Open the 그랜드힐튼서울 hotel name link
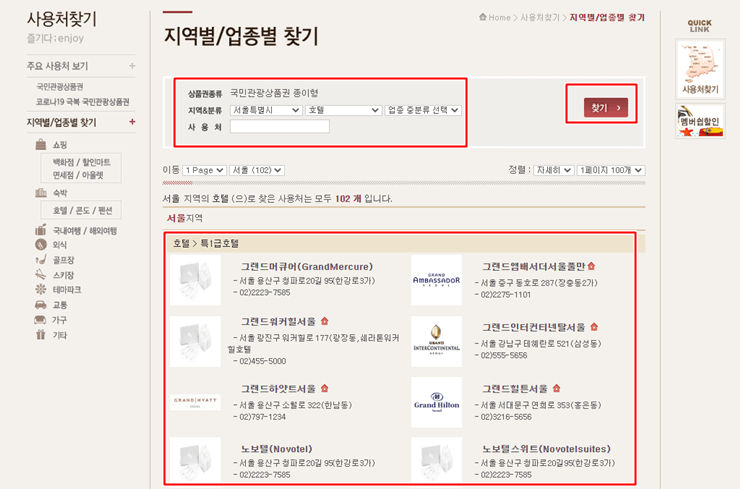Screen dimensions: 740x489 pyautogui.click(x=515, y=388)
